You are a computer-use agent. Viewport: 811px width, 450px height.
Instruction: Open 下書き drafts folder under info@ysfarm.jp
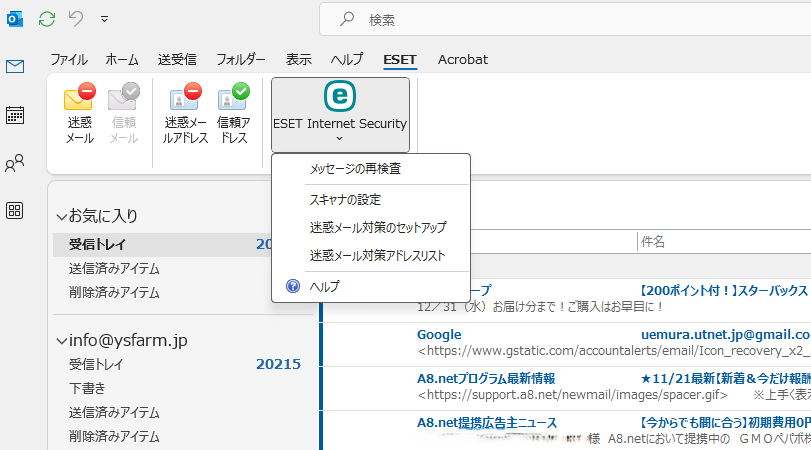pos(87,388)
